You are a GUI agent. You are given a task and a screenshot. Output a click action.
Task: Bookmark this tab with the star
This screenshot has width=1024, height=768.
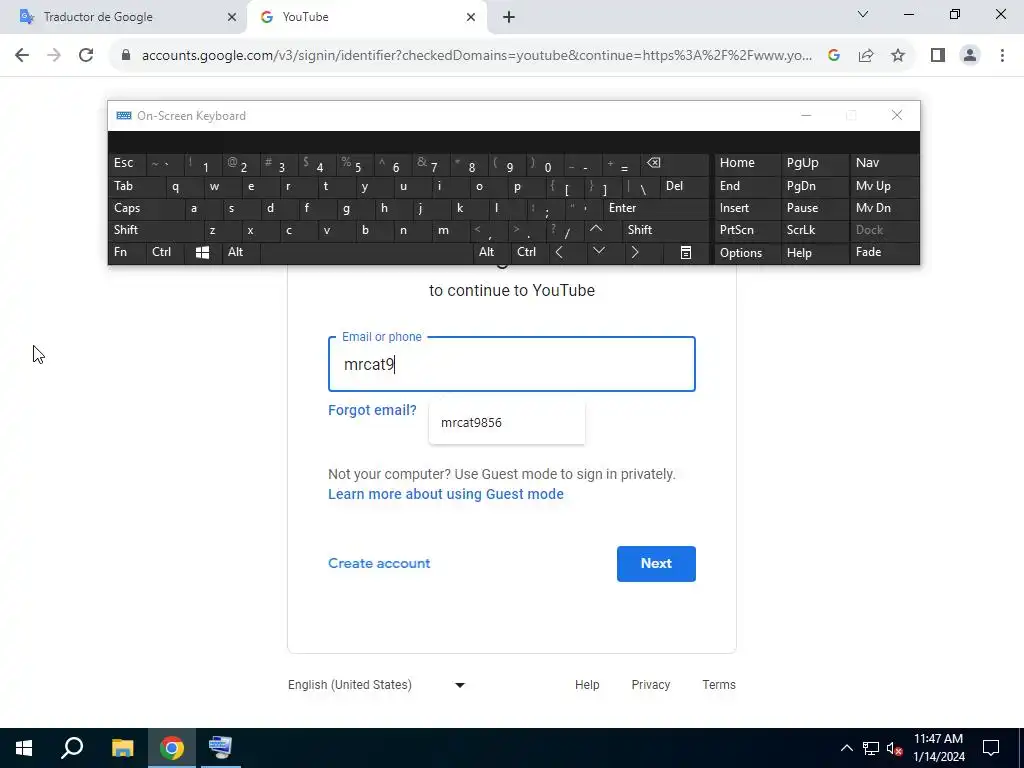point(898,55)
